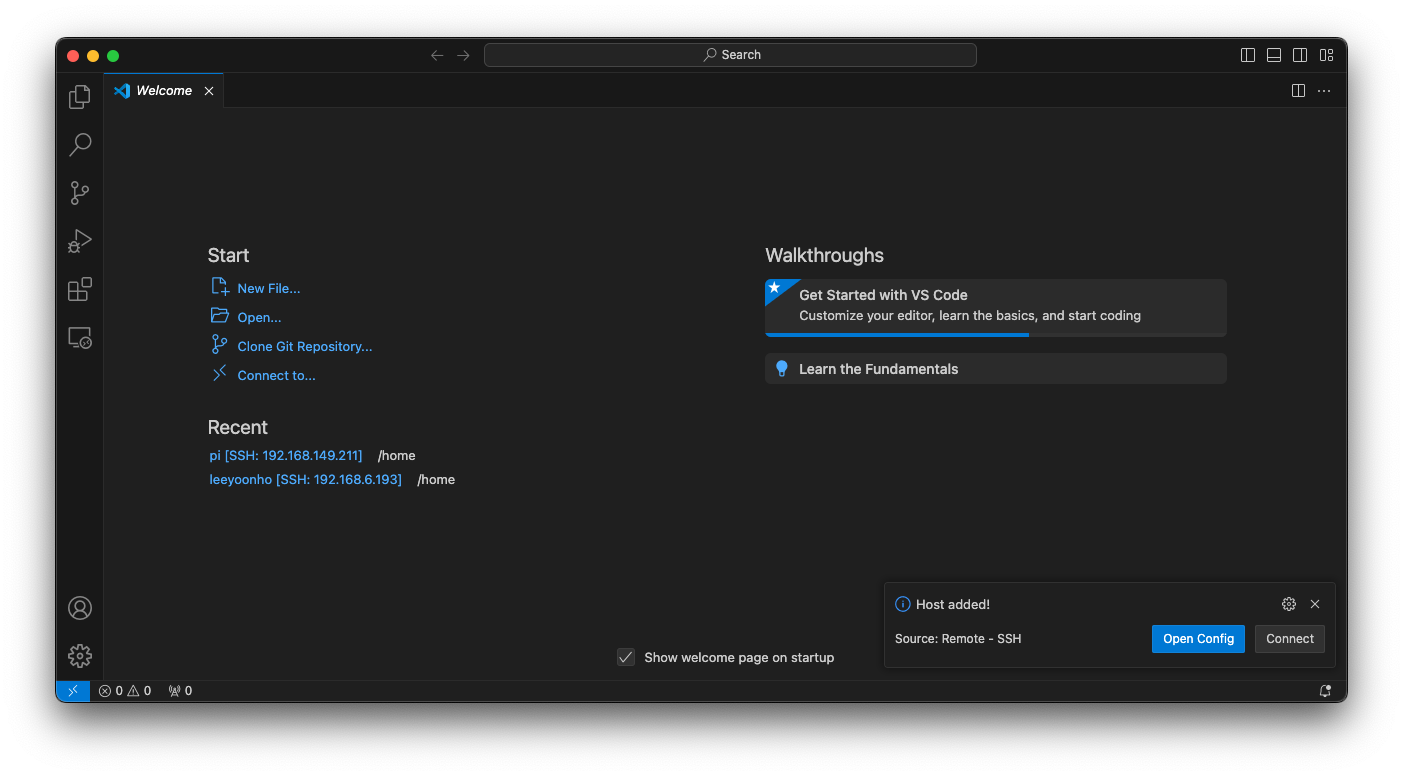Toggle the bottom panel layout button
Image resolution: width=1403 pixels, height=776 pixels.
(1274, 55)
